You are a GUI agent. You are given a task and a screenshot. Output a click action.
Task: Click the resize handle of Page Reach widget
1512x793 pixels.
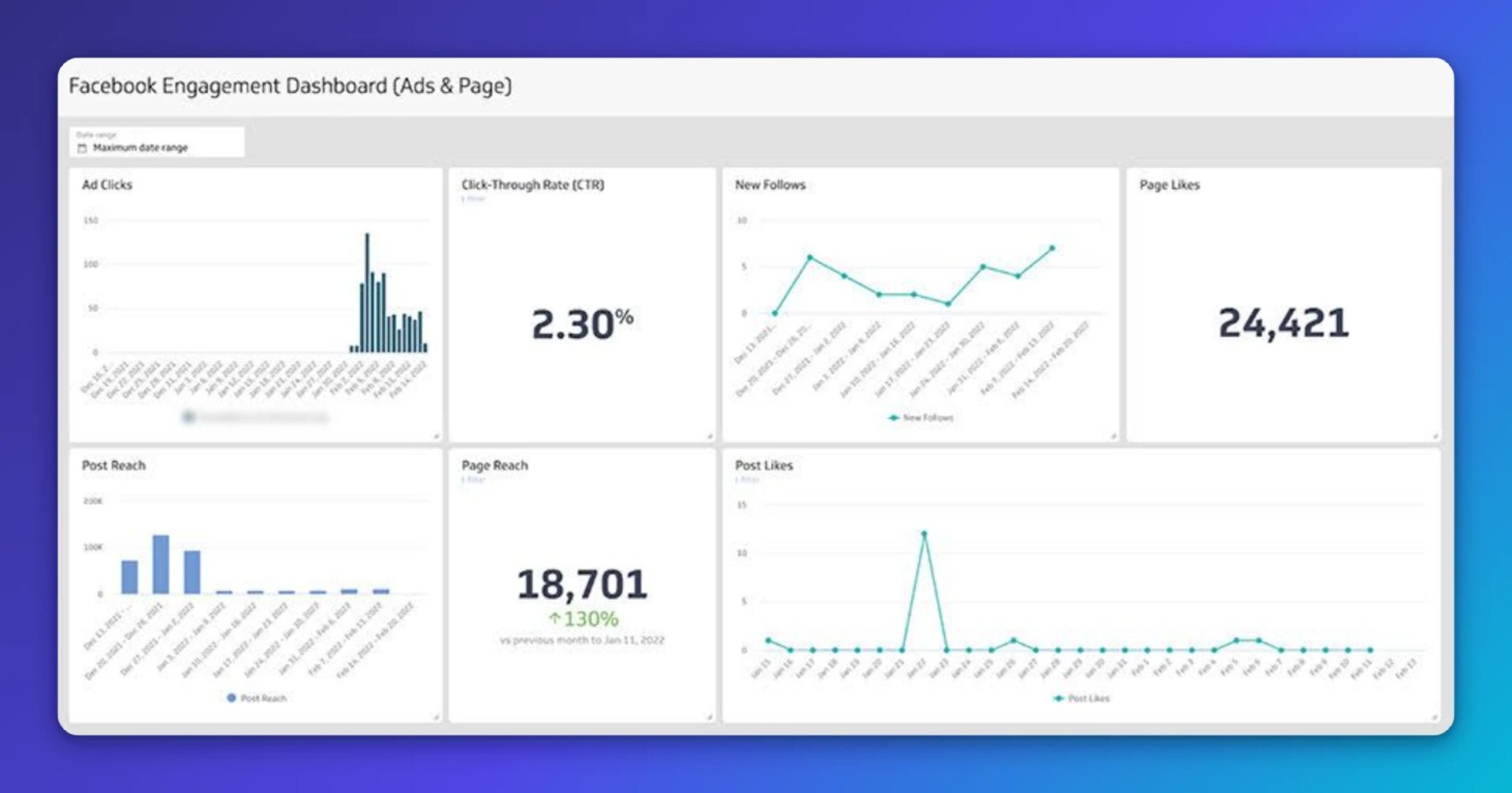(709, 717)
